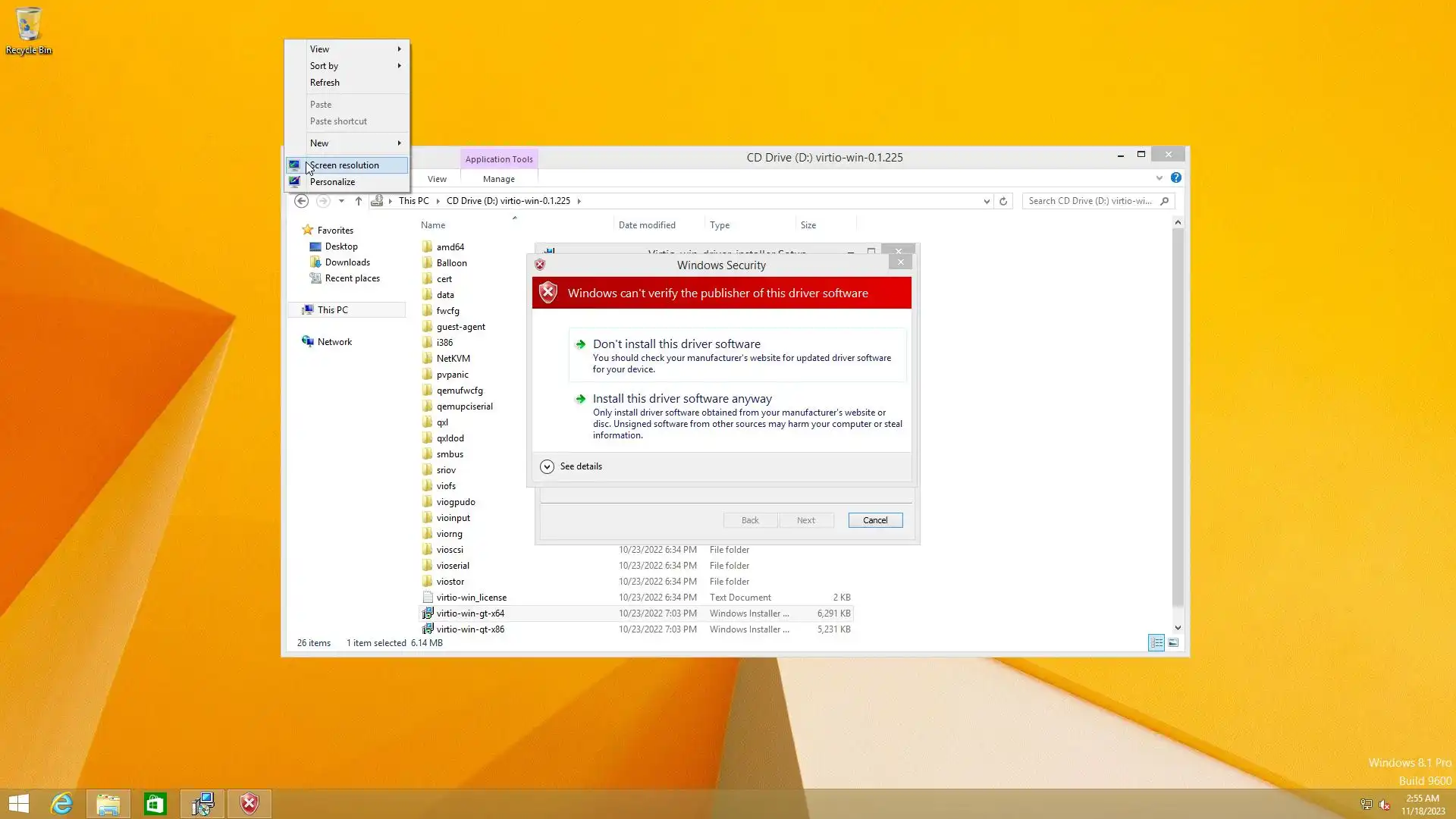Click the File Explorer help icon
Viewport: 1456px width, 819px height.
(1175, 177)
